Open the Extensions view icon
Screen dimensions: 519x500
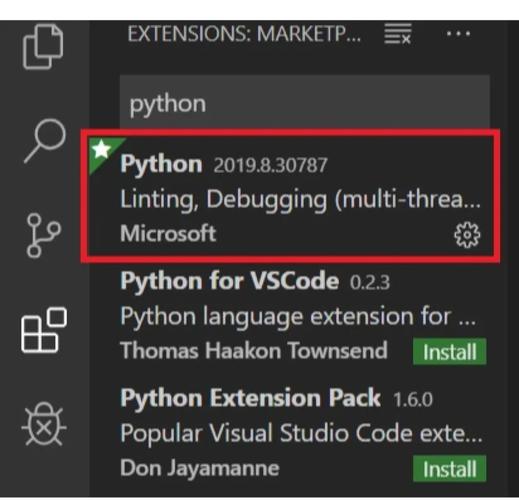(44, 330)
